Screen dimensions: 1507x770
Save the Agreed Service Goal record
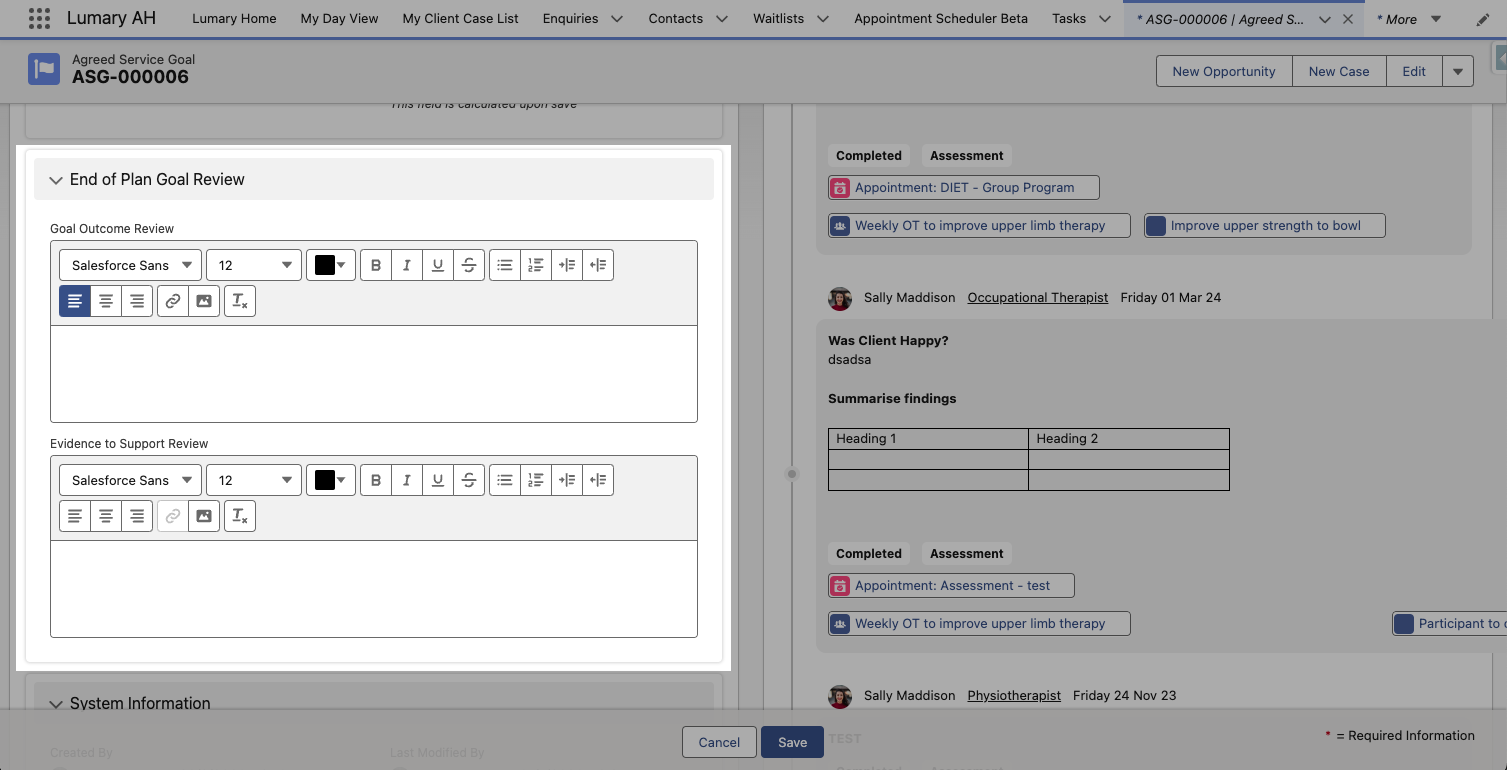pyautogui.click(x=792, y=742)
